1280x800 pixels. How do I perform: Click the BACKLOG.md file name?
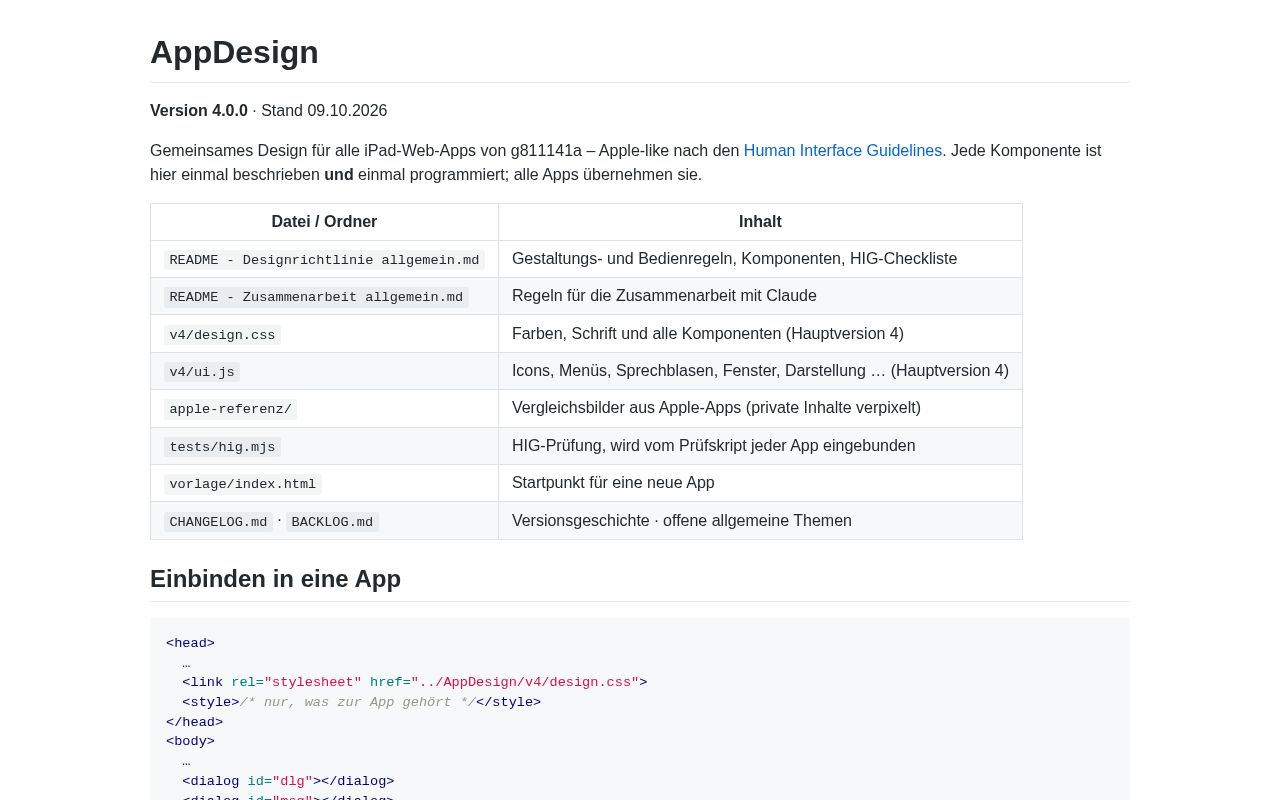tap(332, 522)
